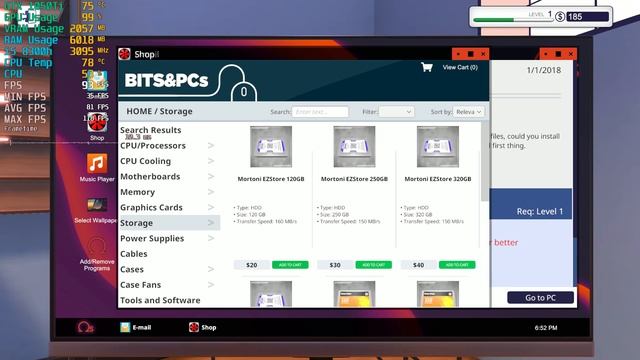The image size is (640, 360).
Task: Expand the Case Fans category arrow
Action: click(x=211, y=284)
